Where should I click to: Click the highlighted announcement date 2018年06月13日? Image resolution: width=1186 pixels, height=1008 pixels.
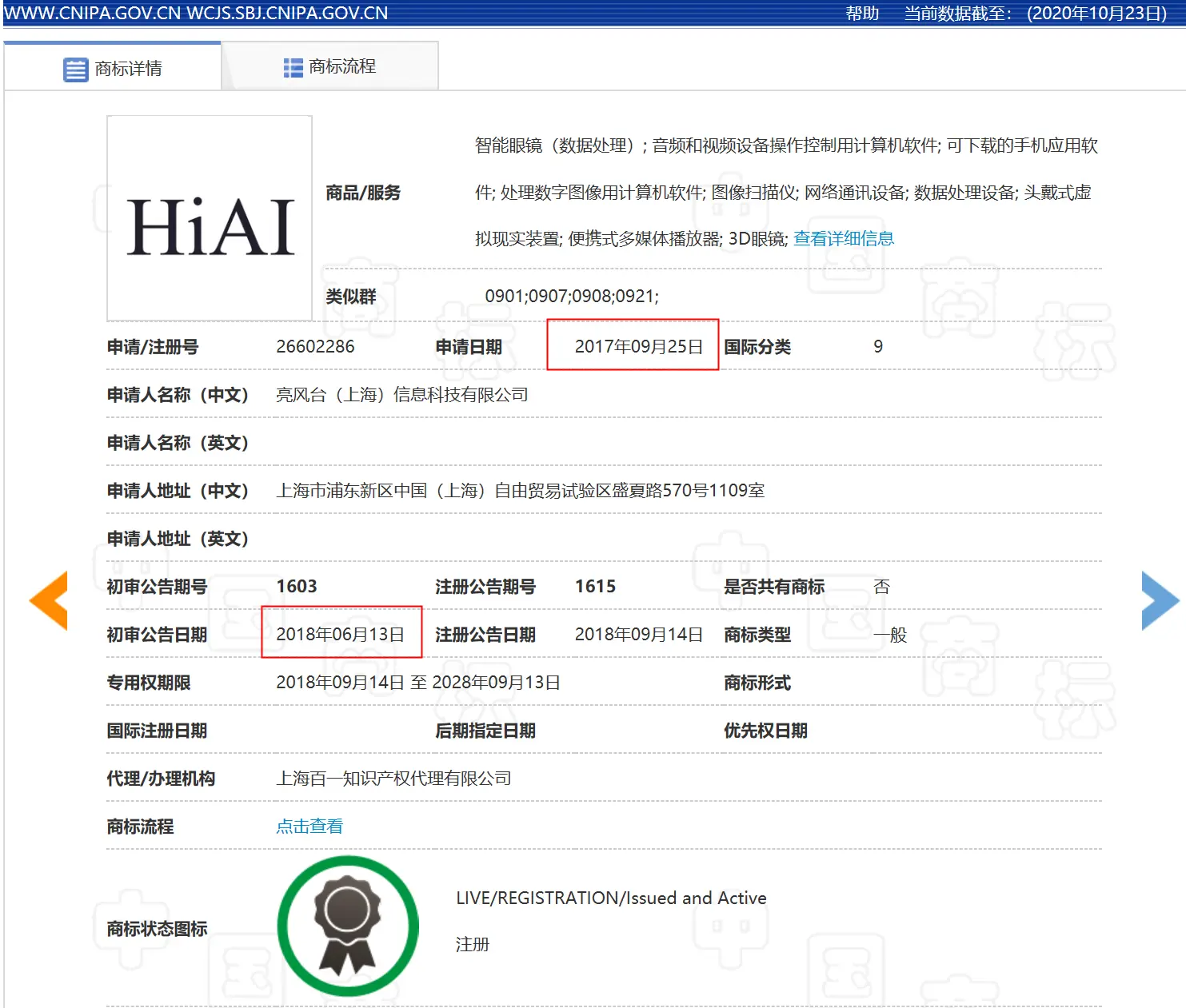point(340,634)
